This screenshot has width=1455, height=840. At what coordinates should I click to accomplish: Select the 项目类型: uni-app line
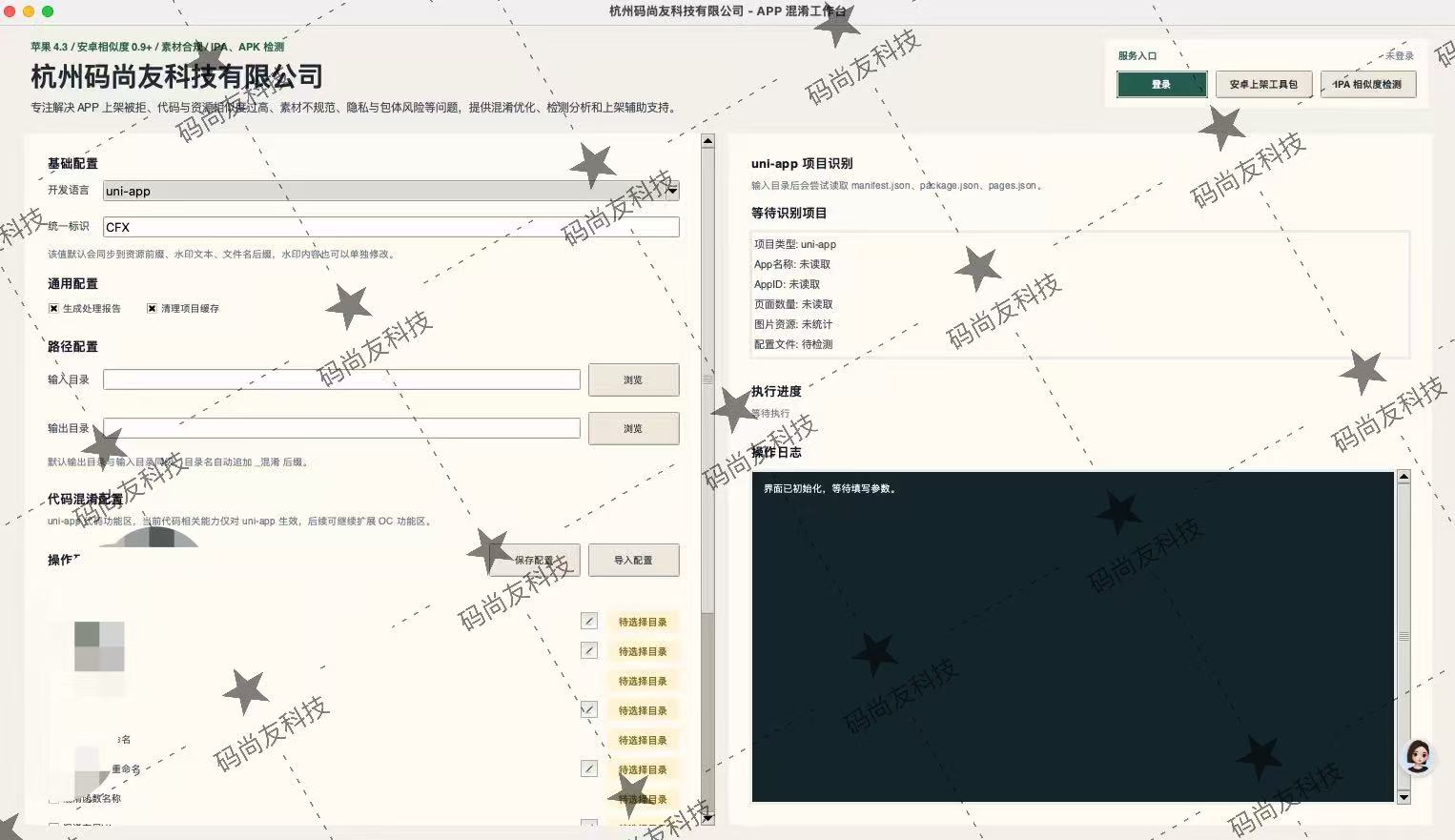click(795, 244)
